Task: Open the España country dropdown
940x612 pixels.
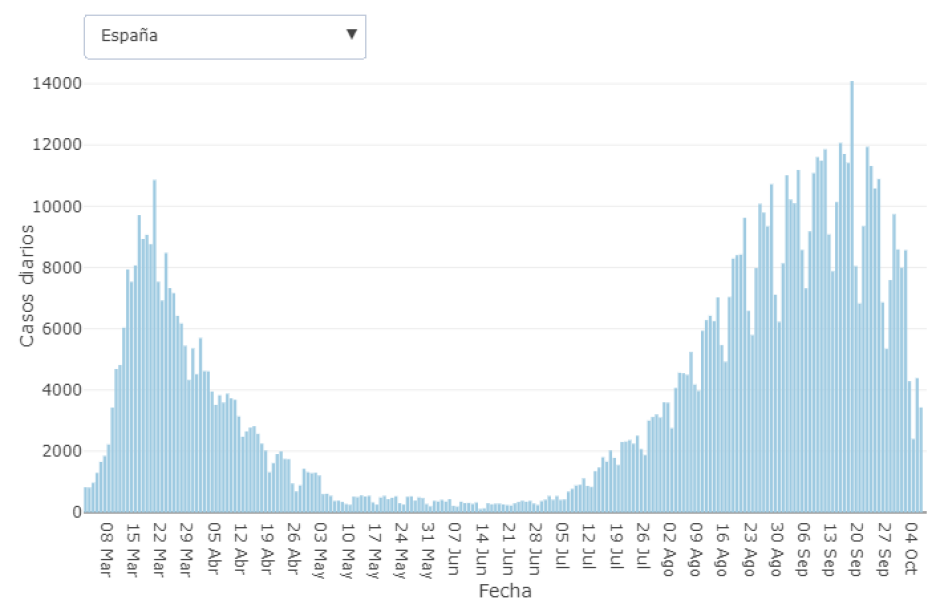Action: (224, 36)
